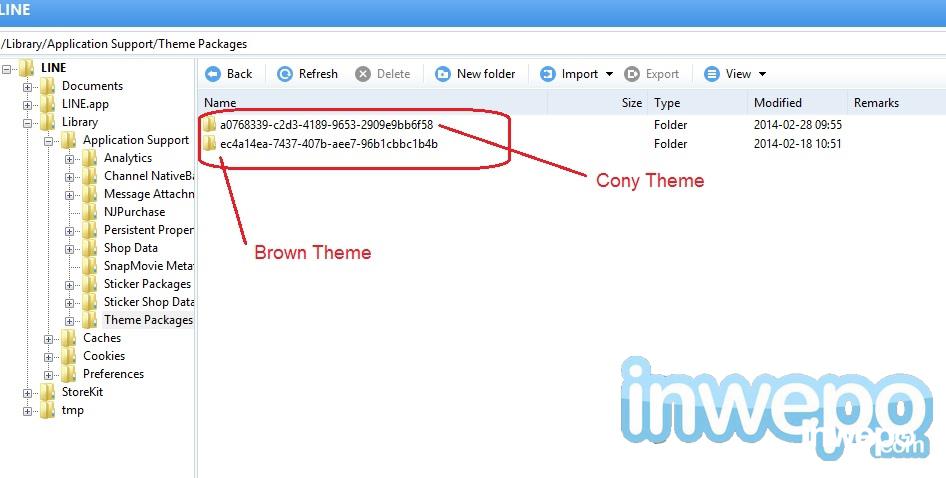Click the View icon in toolbar

[x=712, y=74]
